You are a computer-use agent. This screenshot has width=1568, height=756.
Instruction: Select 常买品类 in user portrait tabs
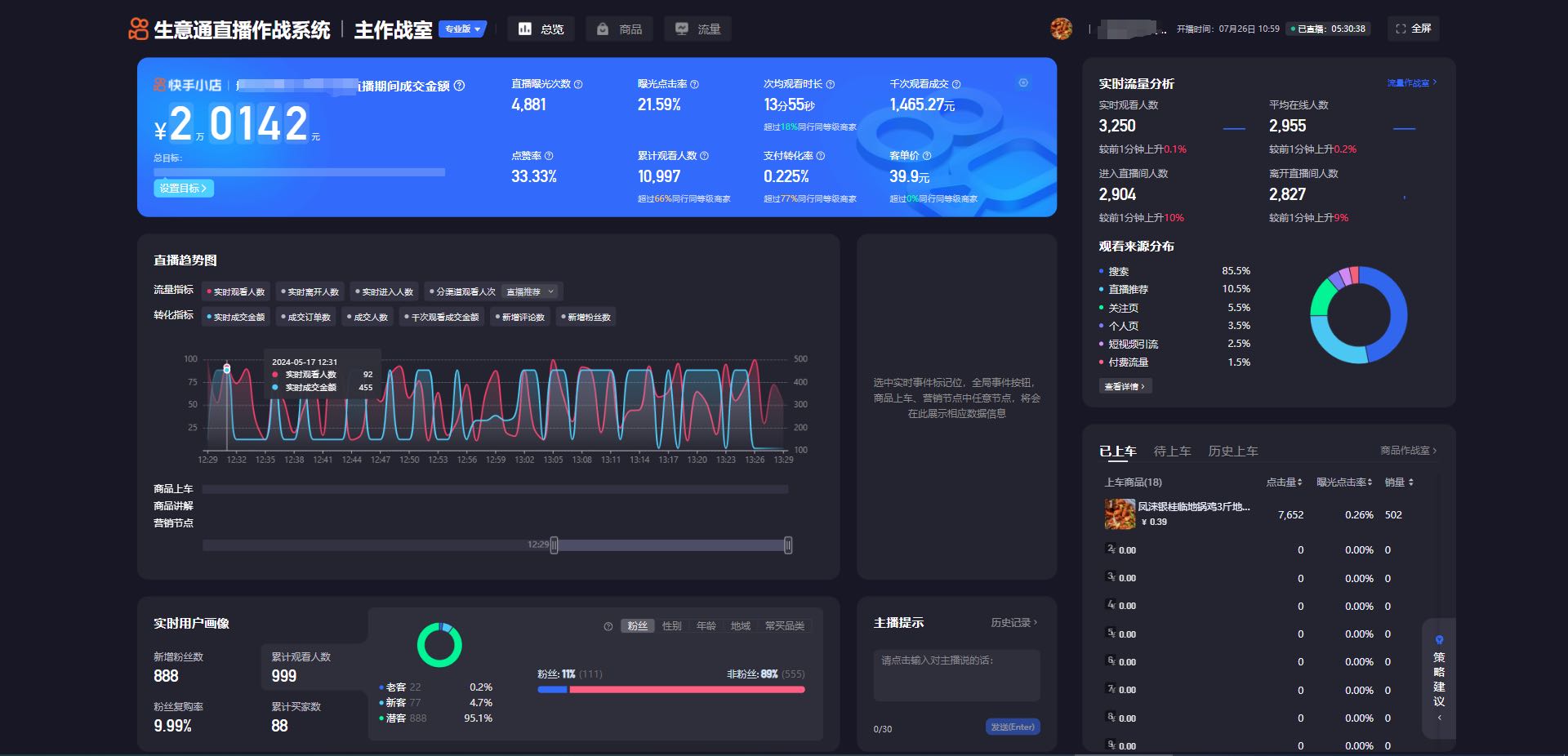coord(785,626)
